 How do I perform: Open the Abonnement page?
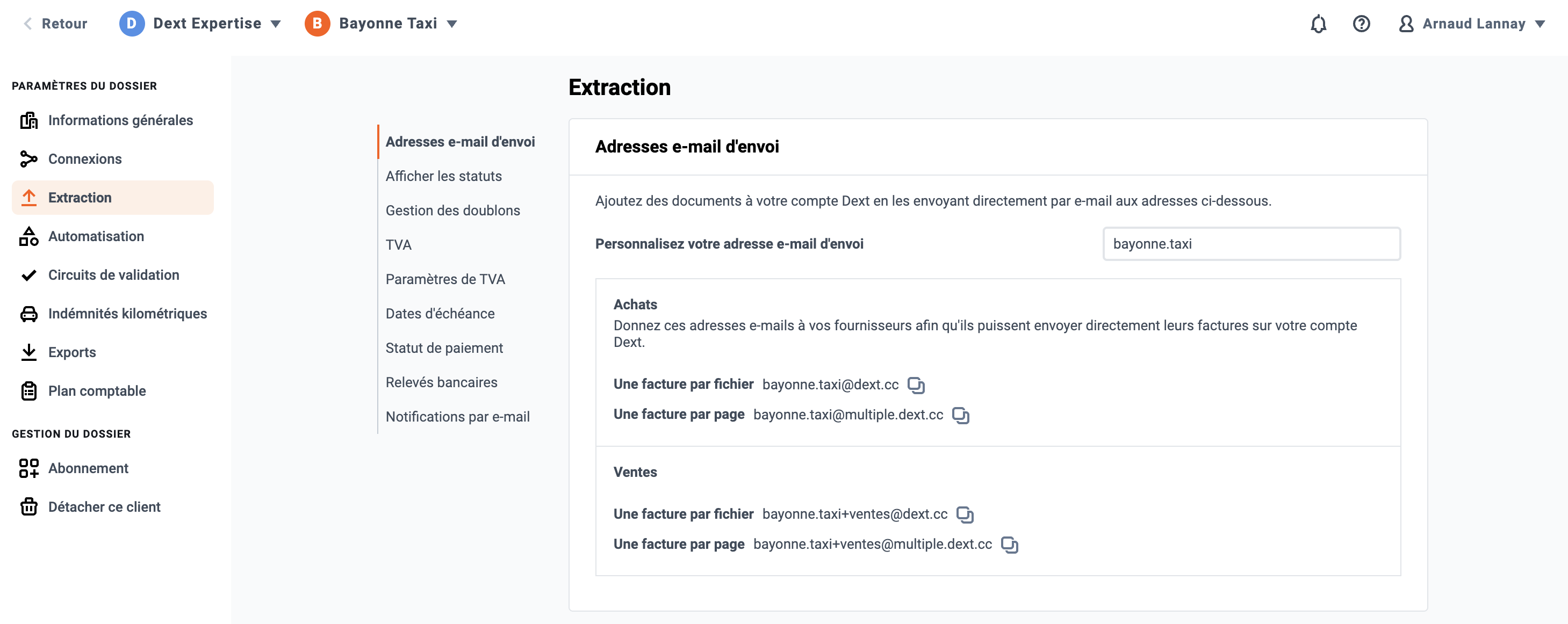click(88, 468)
